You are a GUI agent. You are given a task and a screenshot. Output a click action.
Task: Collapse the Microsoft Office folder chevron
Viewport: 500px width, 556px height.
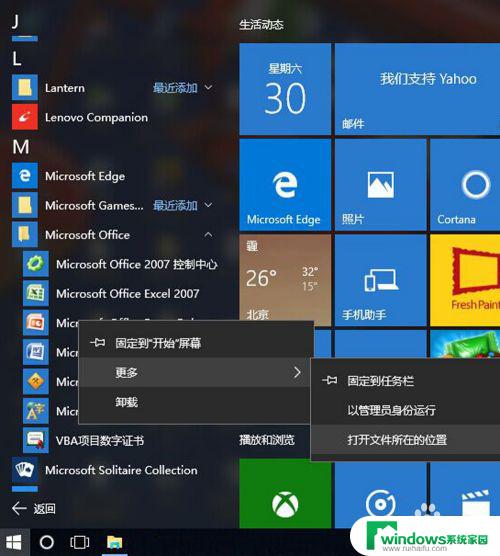point(209,234)
